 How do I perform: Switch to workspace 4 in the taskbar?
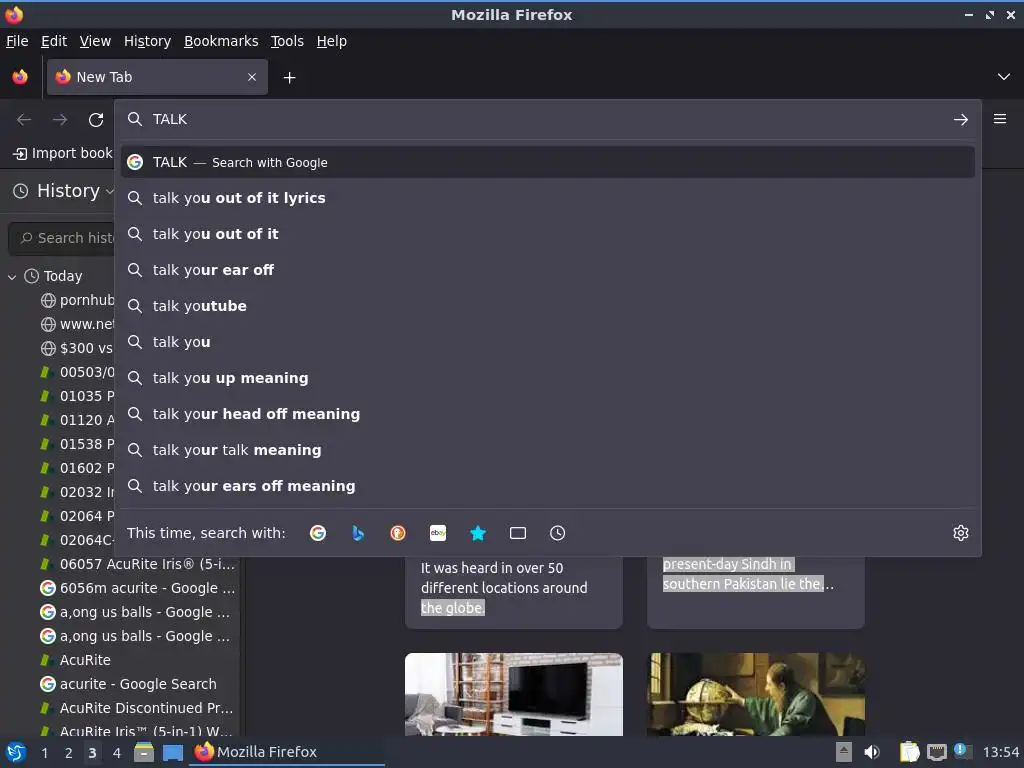point(117,753)
